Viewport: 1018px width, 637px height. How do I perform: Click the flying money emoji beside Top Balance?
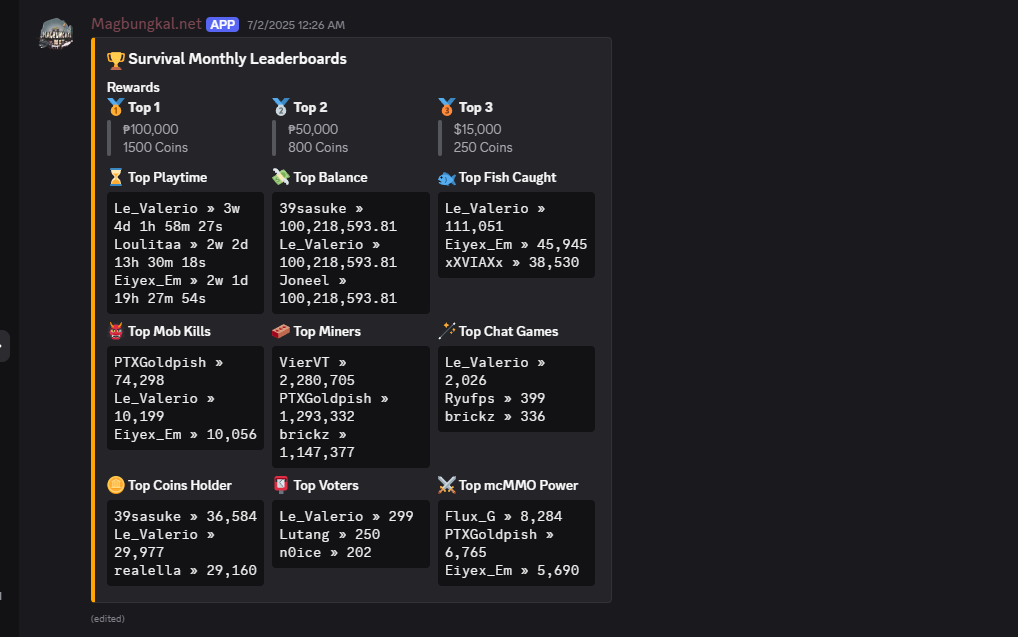coord(281,177)
